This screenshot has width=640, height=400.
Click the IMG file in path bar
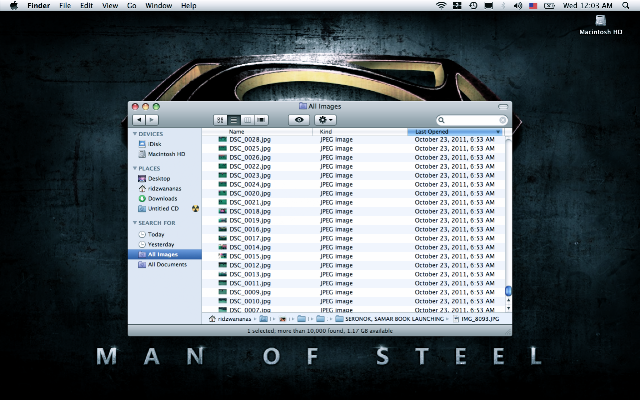476,319
